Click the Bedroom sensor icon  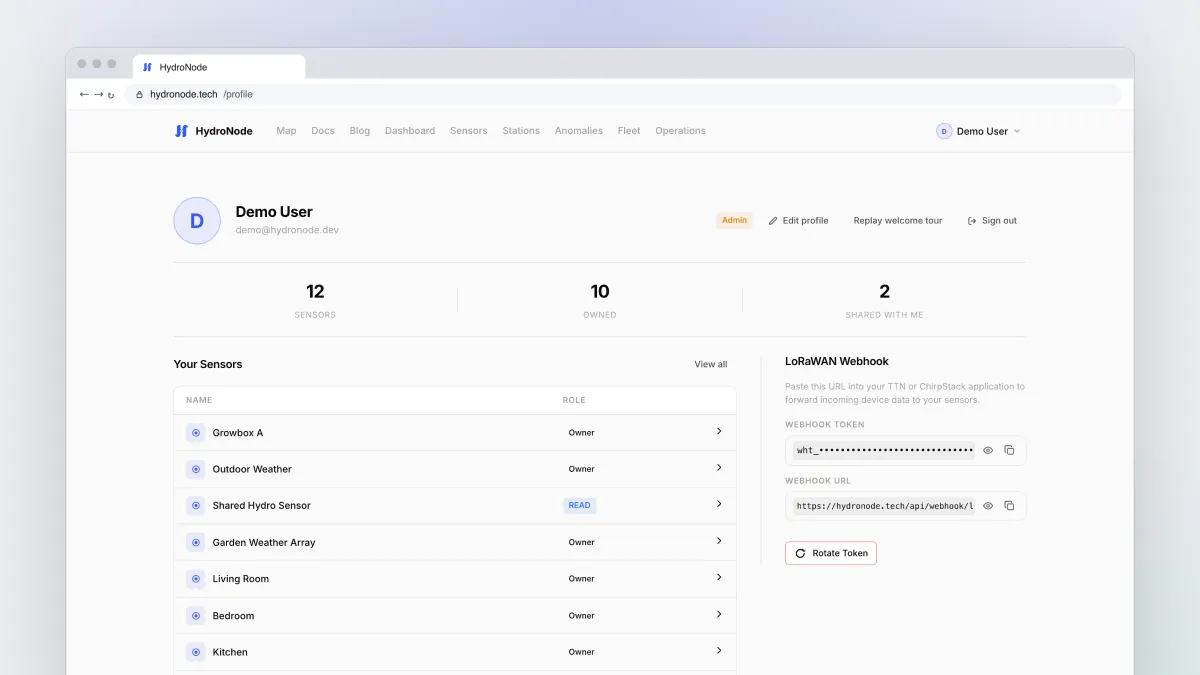point(195,616)
